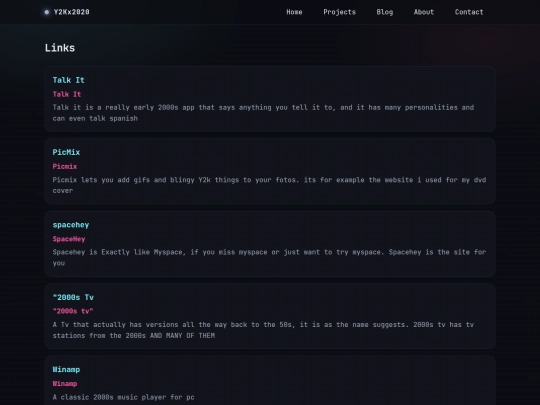Open the cyan Winamp card title

tap(66, 370)
